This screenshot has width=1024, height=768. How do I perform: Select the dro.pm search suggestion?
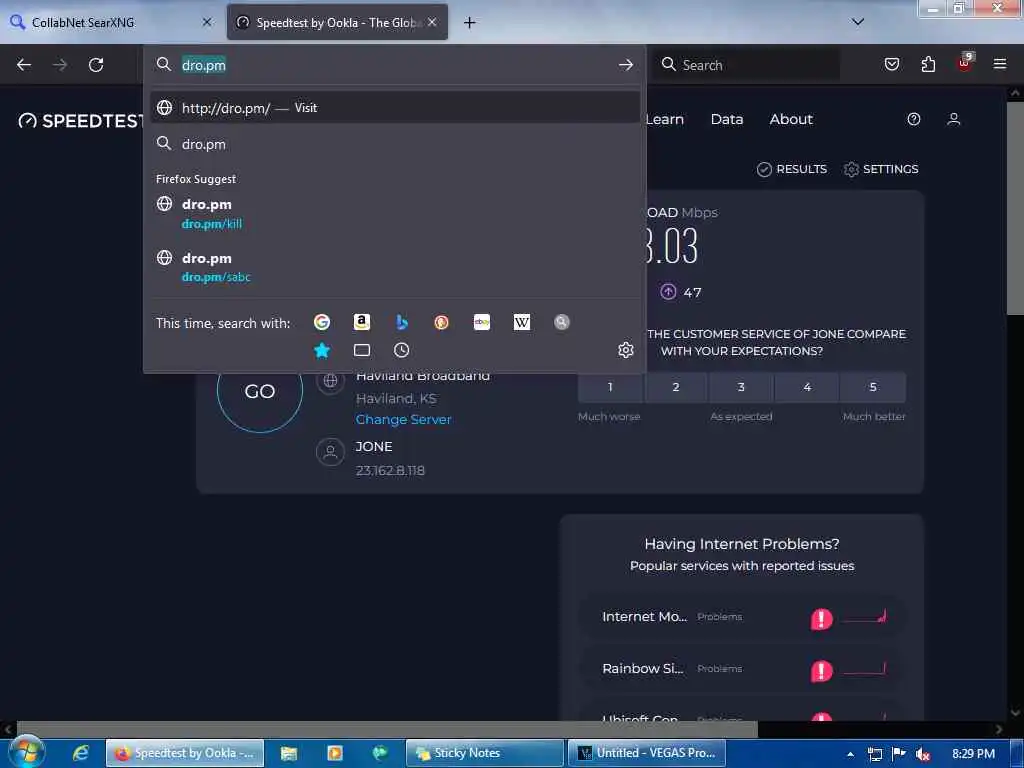point(394,144)
